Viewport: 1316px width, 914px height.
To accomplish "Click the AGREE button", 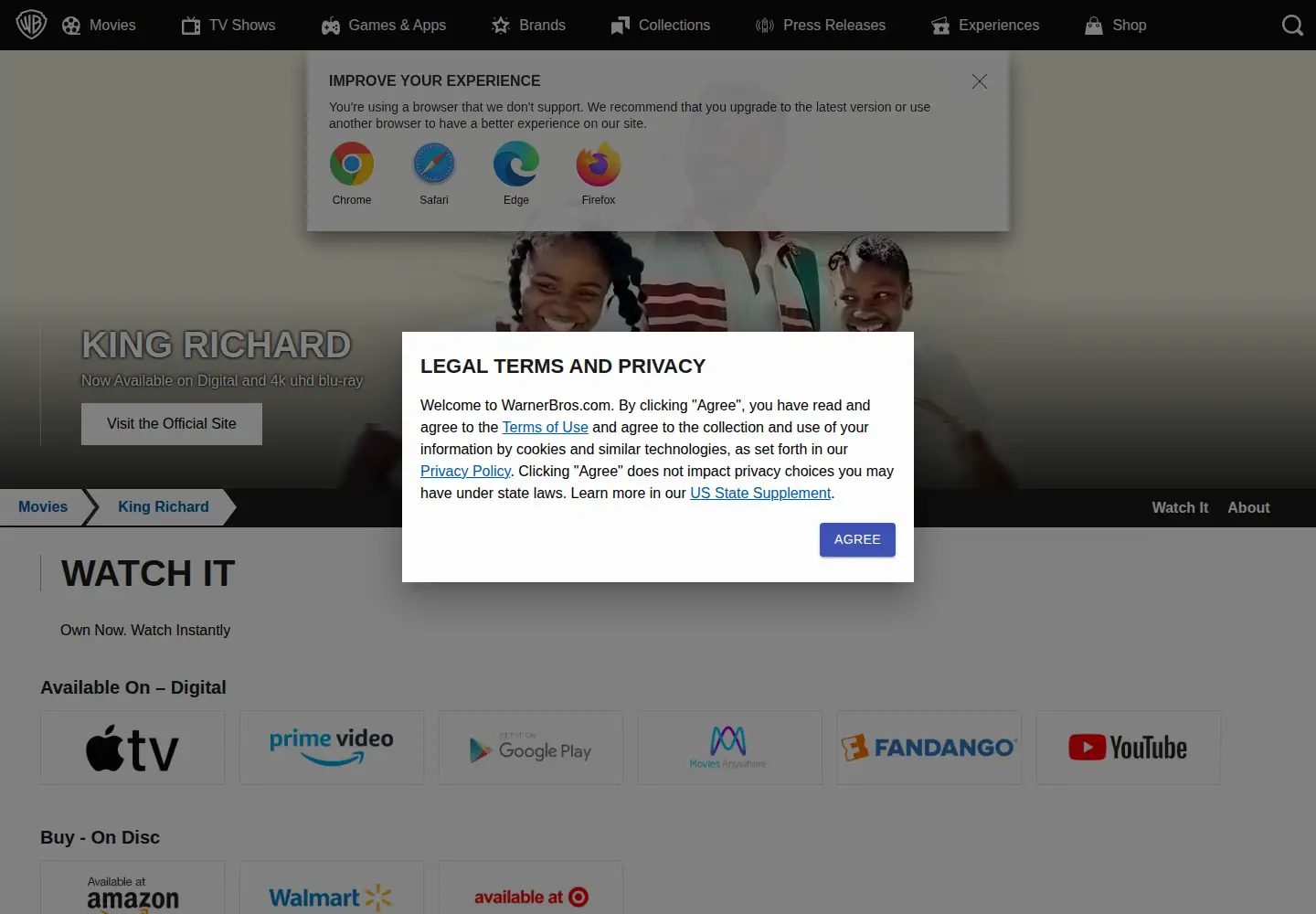I will [x=857, y=539].
